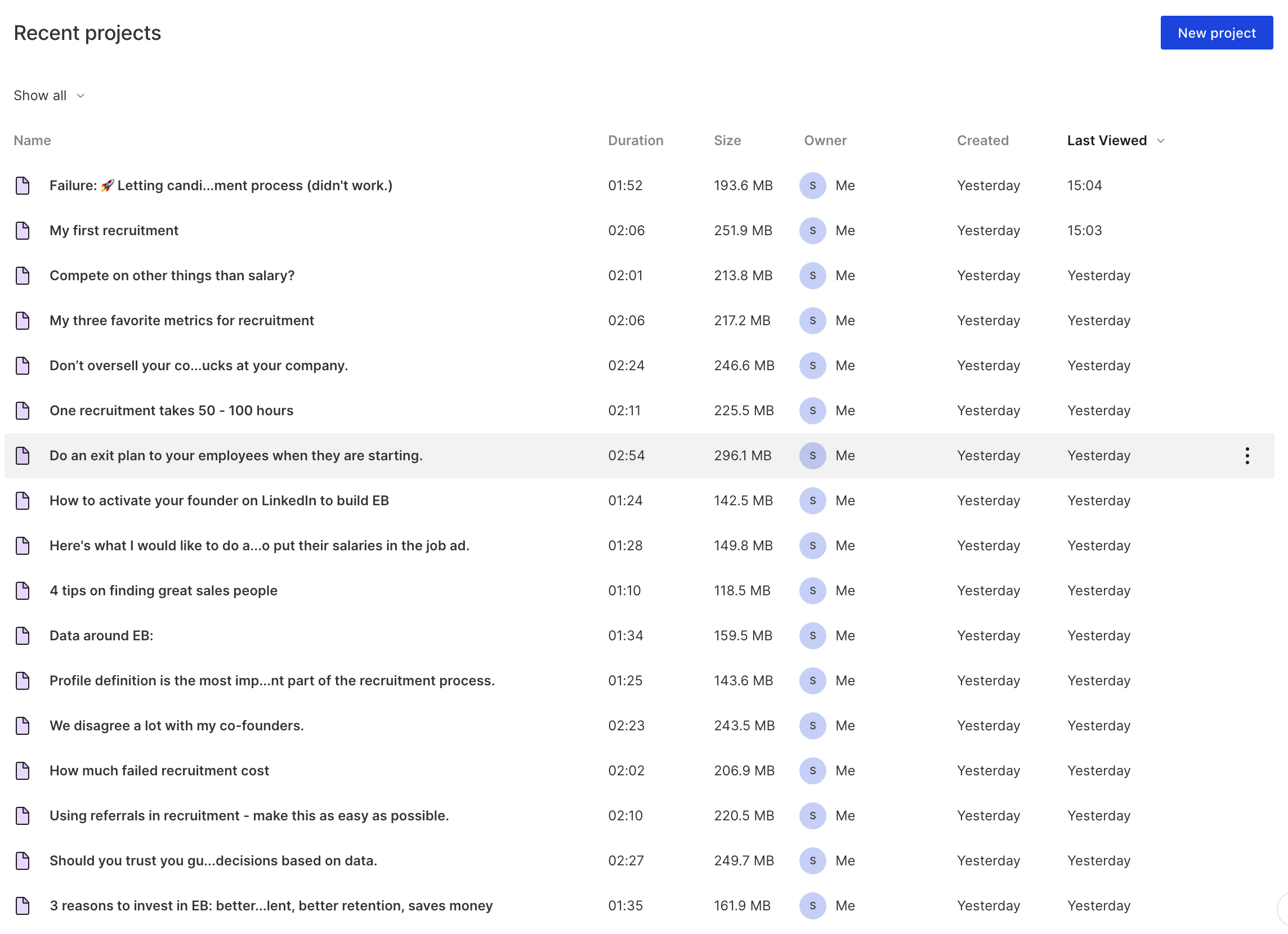This screenshot has width=1288, height=934.
Task: Open 'Should you trust you gu...decisions based on data.'
Action: (213, 861)
